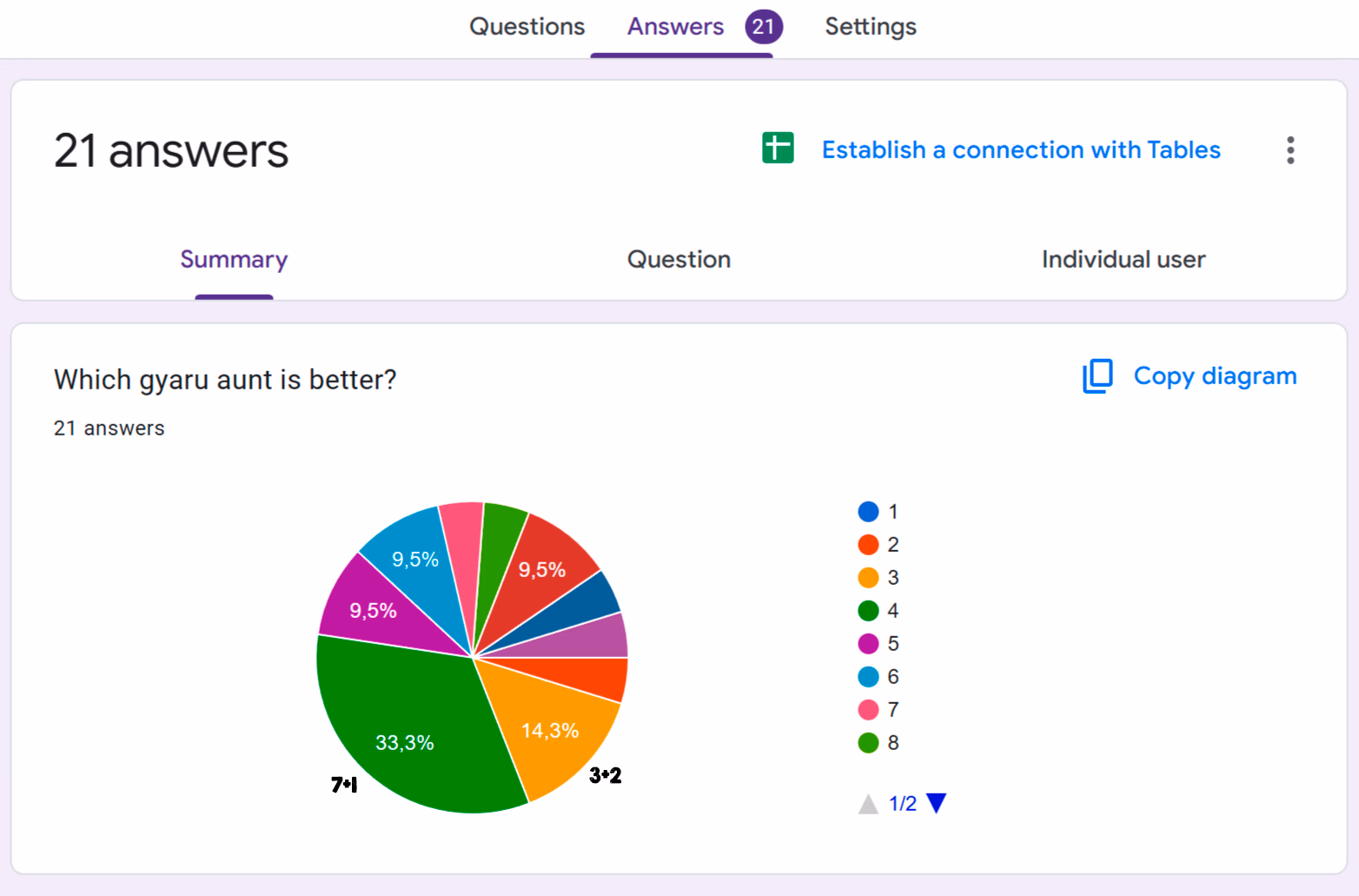Select the Answers tab
The image size is (1359, 896).
click(x=675, y=27)
